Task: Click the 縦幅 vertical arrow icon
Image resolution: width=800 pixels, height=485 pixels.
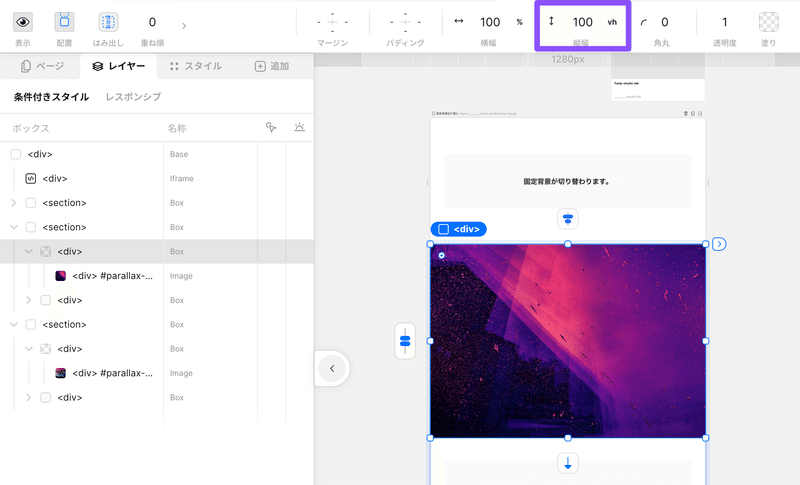Action: pyautogui.click(x=551, y=21)
